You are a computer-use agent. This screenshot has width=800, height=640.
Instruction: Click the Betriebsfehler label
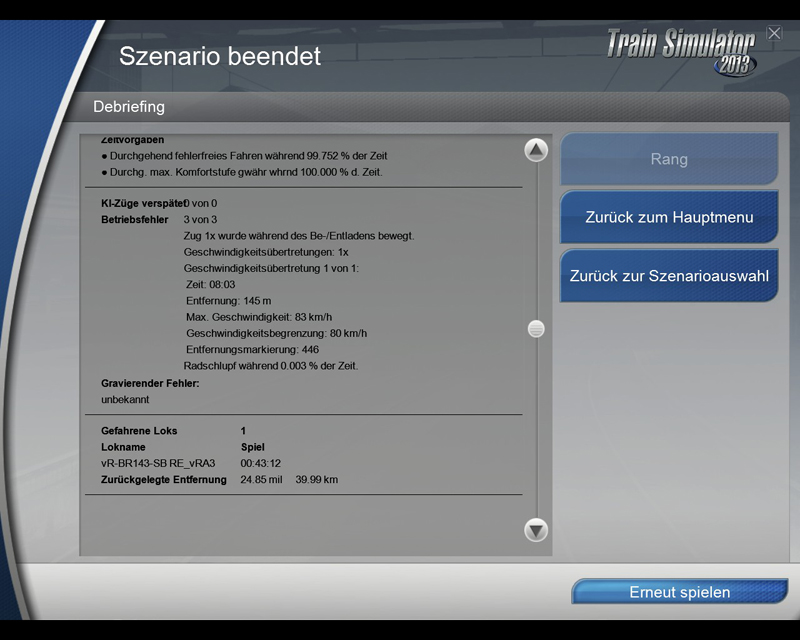click(135, 219)
